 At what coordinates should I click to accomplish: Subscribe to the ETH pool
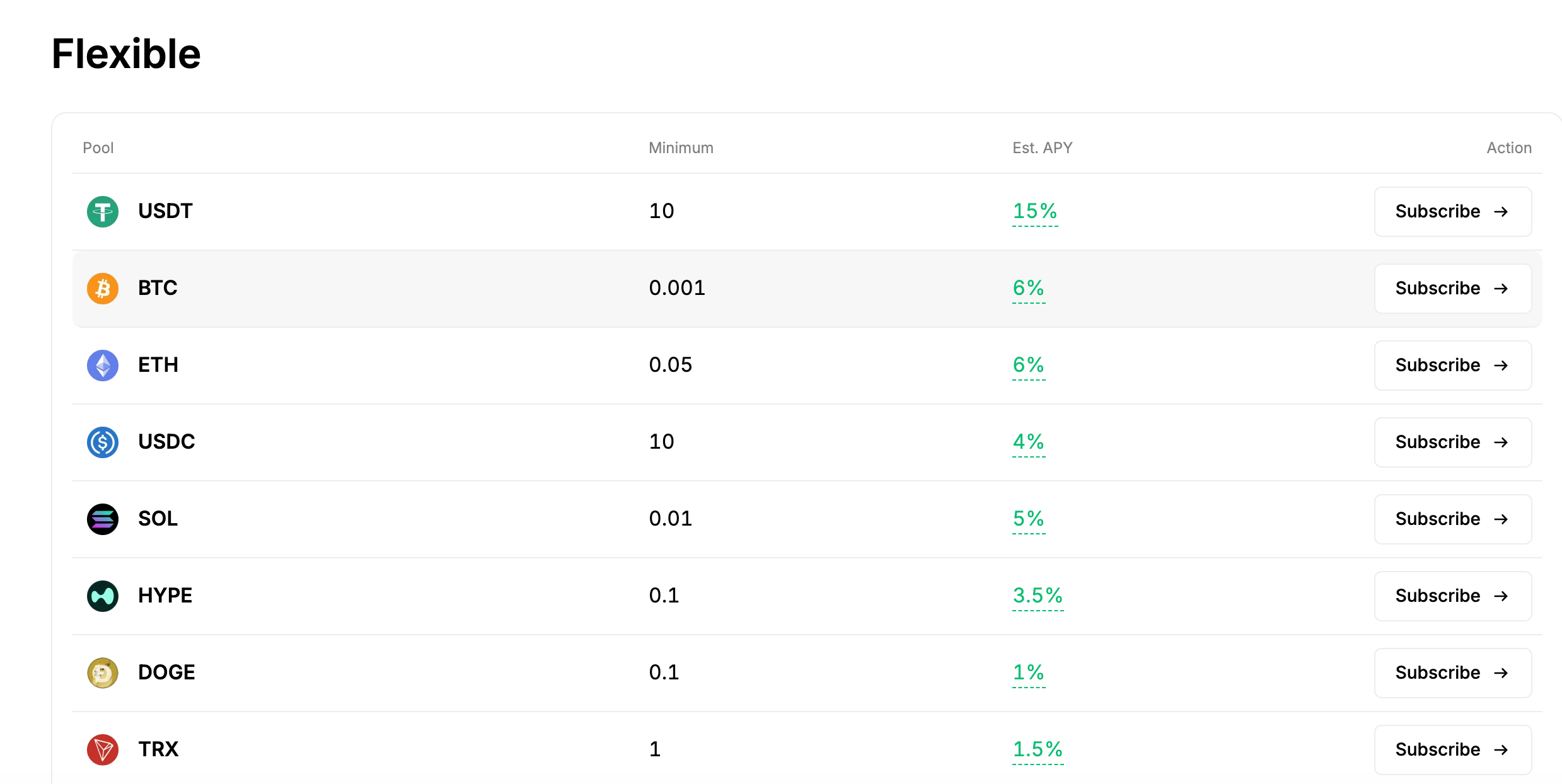(1453, 366)
